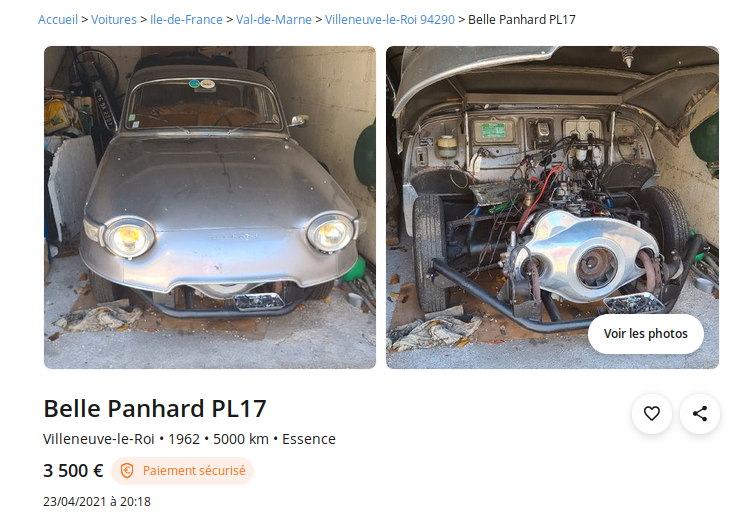Save the ad with the heart icon
The width and height of the screenshot is (729, 516).
point(651,413)
